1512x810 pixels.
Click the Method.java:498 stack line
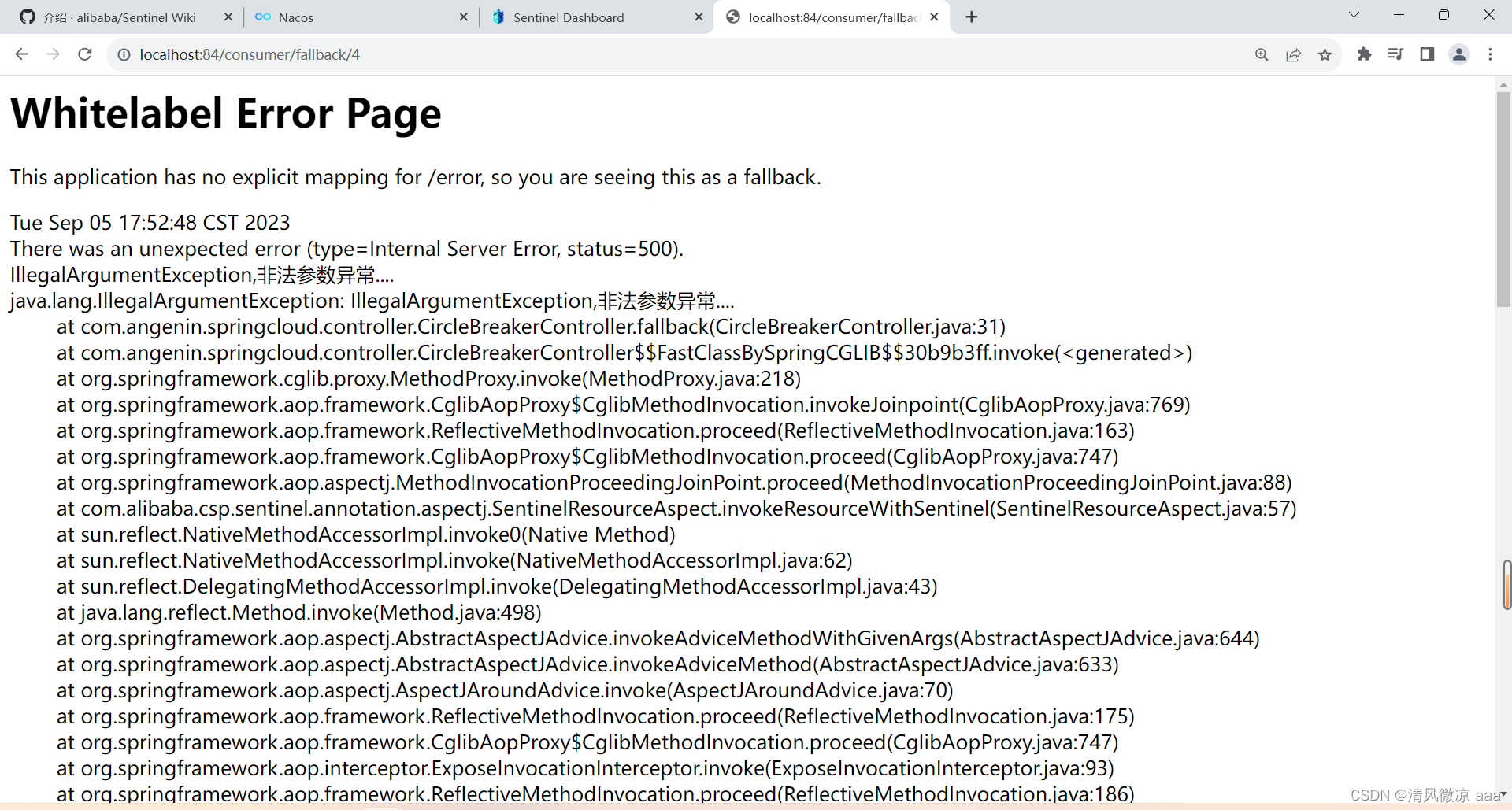[299, 612]
